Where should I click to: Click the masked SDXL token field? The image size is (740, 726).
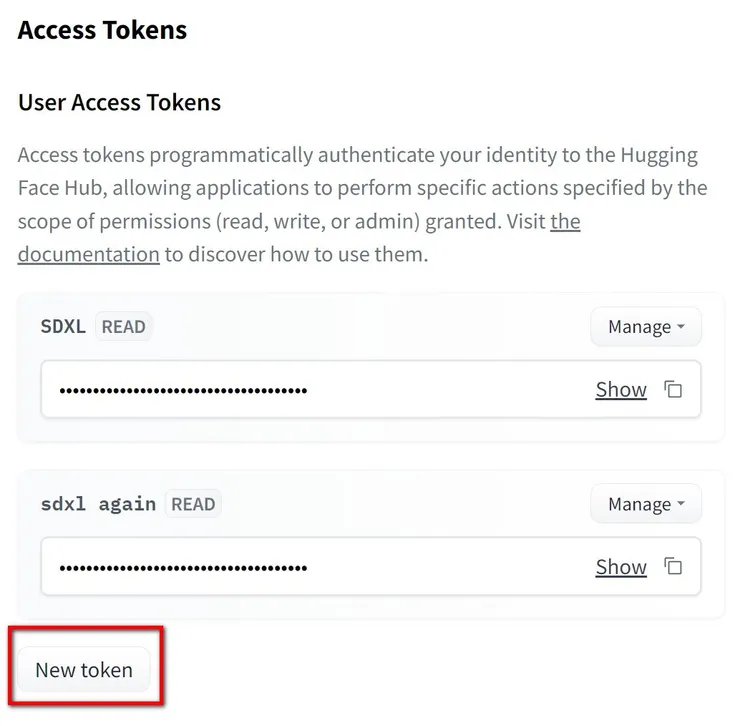coord(300,389)
